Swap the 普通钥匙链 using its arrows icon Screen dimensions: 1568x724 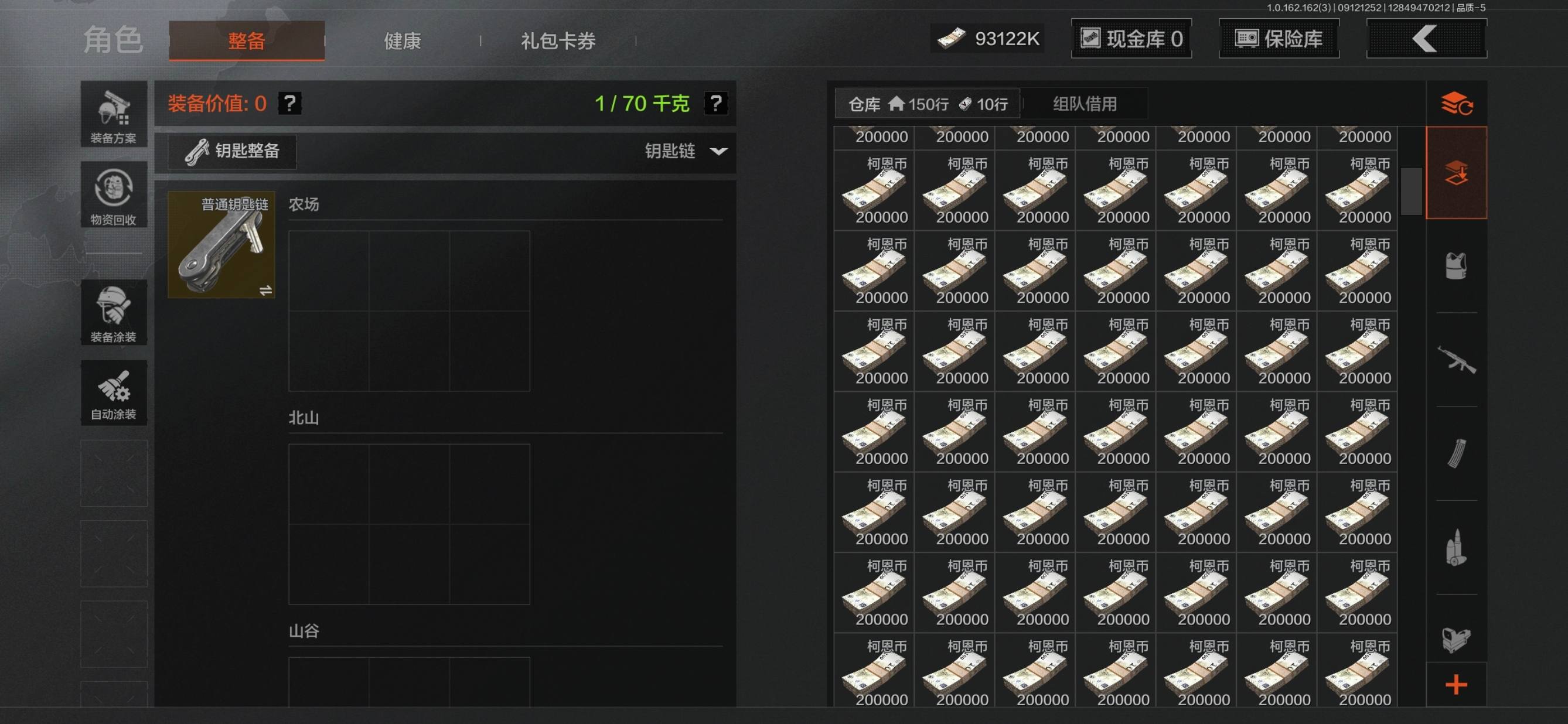(x=265, y=290)
